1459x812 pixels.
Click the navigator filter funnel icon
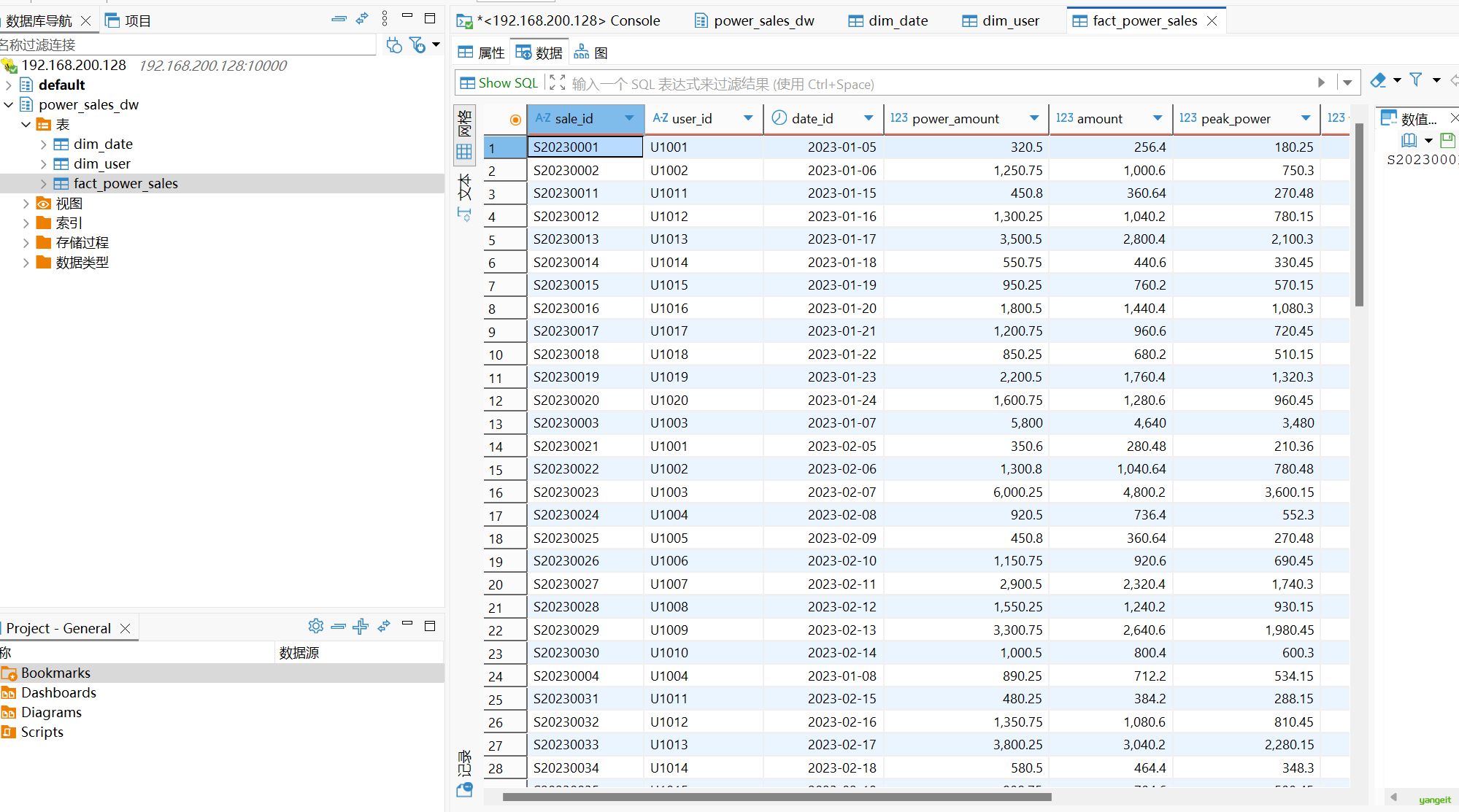(417, 45)
